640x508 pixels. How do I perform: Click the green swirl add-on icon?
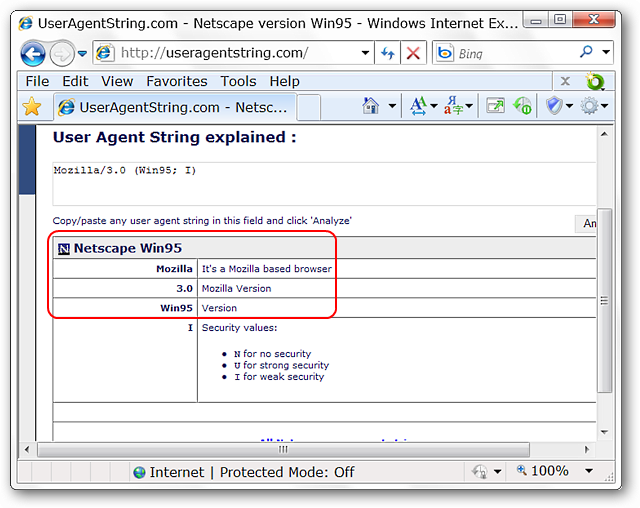595,81
